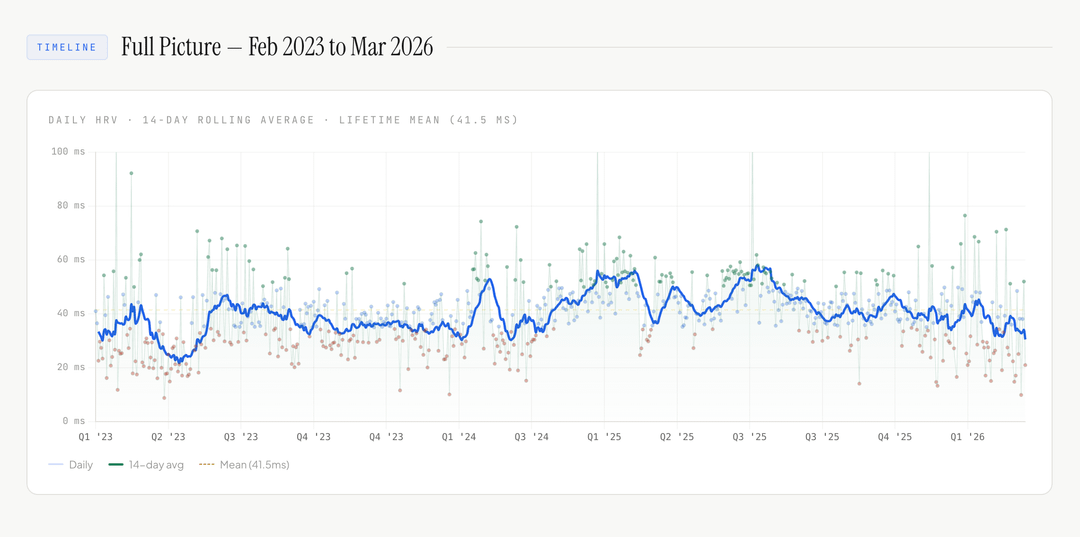This screenshot has height=537, width=1080.
Task: Click the Q3 '23 axis tick label
Action: 241,437
